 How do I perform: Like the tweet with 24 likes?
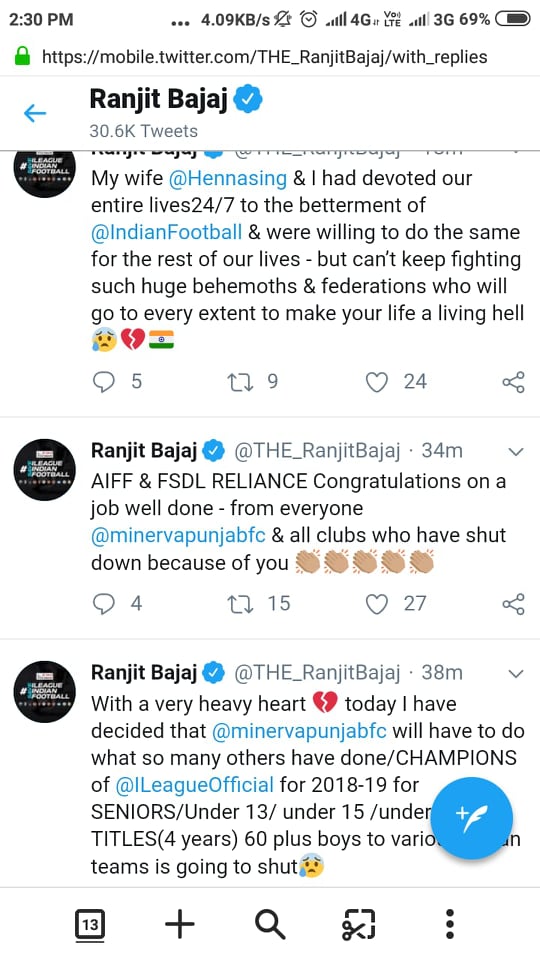tap(376, 382)
